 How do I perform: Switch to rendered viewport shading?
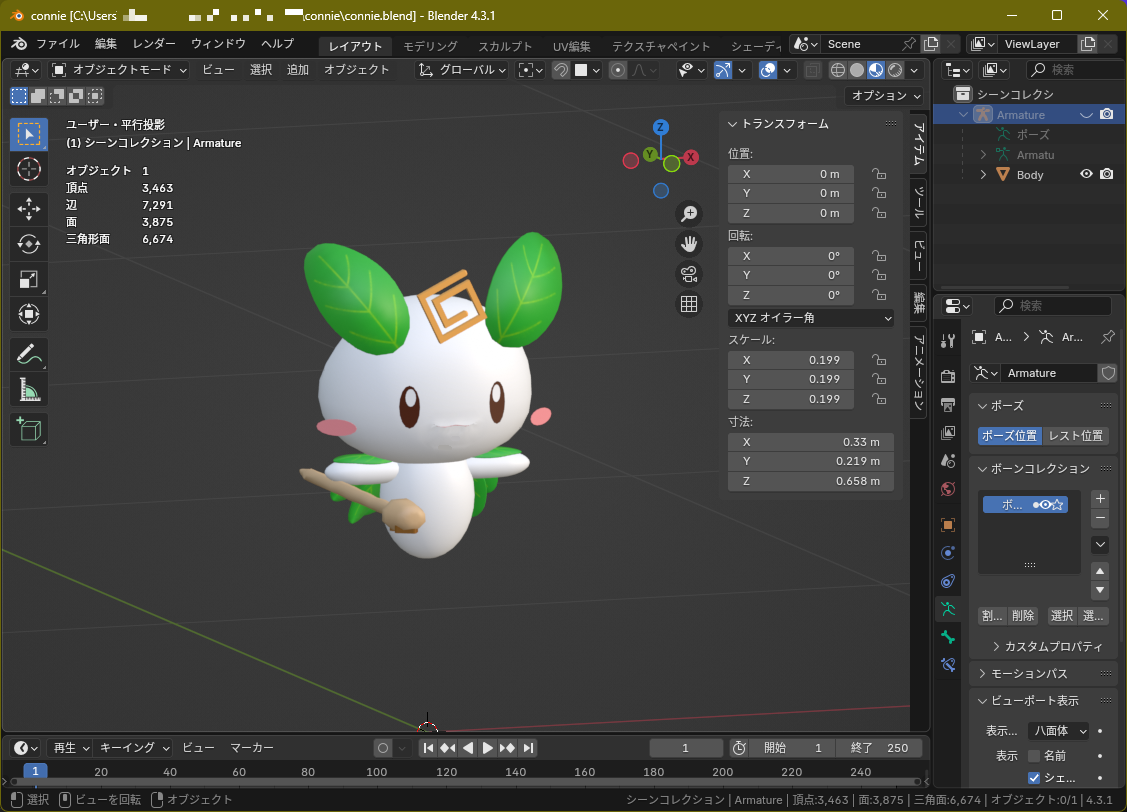tap(895, 70)
